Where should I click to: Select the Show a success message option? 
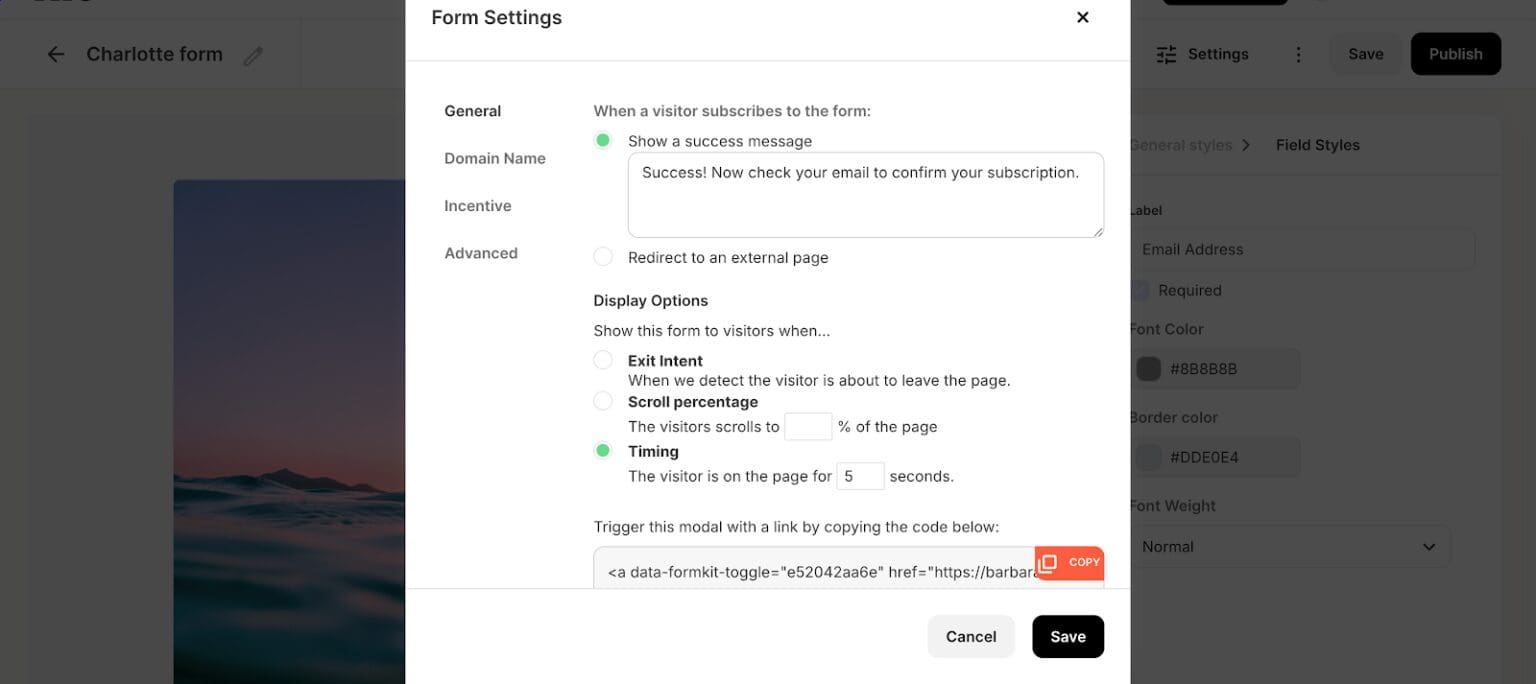pyautogui.click(x=603, y=140)
